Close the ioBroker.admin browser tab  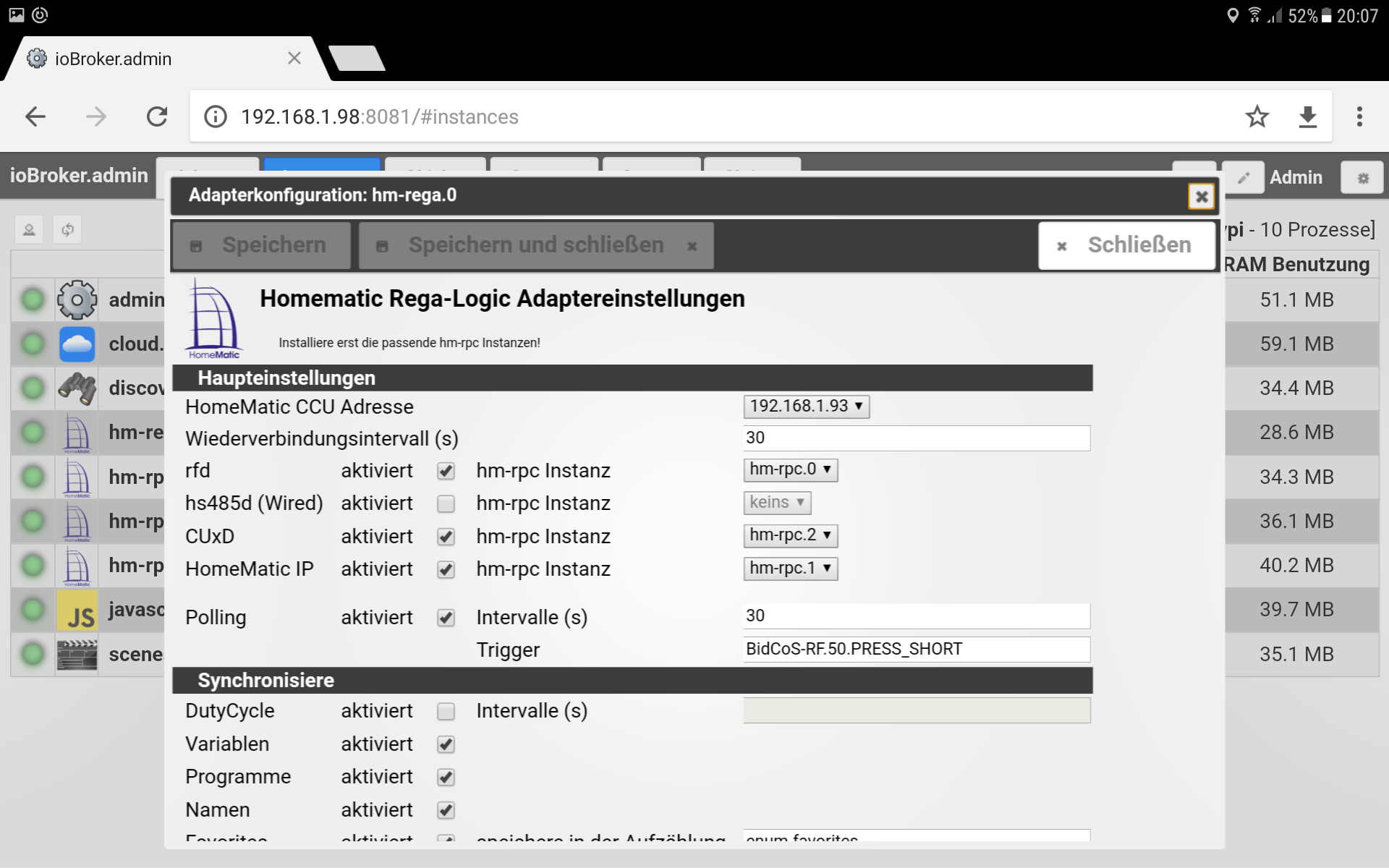tap(294, 59)
